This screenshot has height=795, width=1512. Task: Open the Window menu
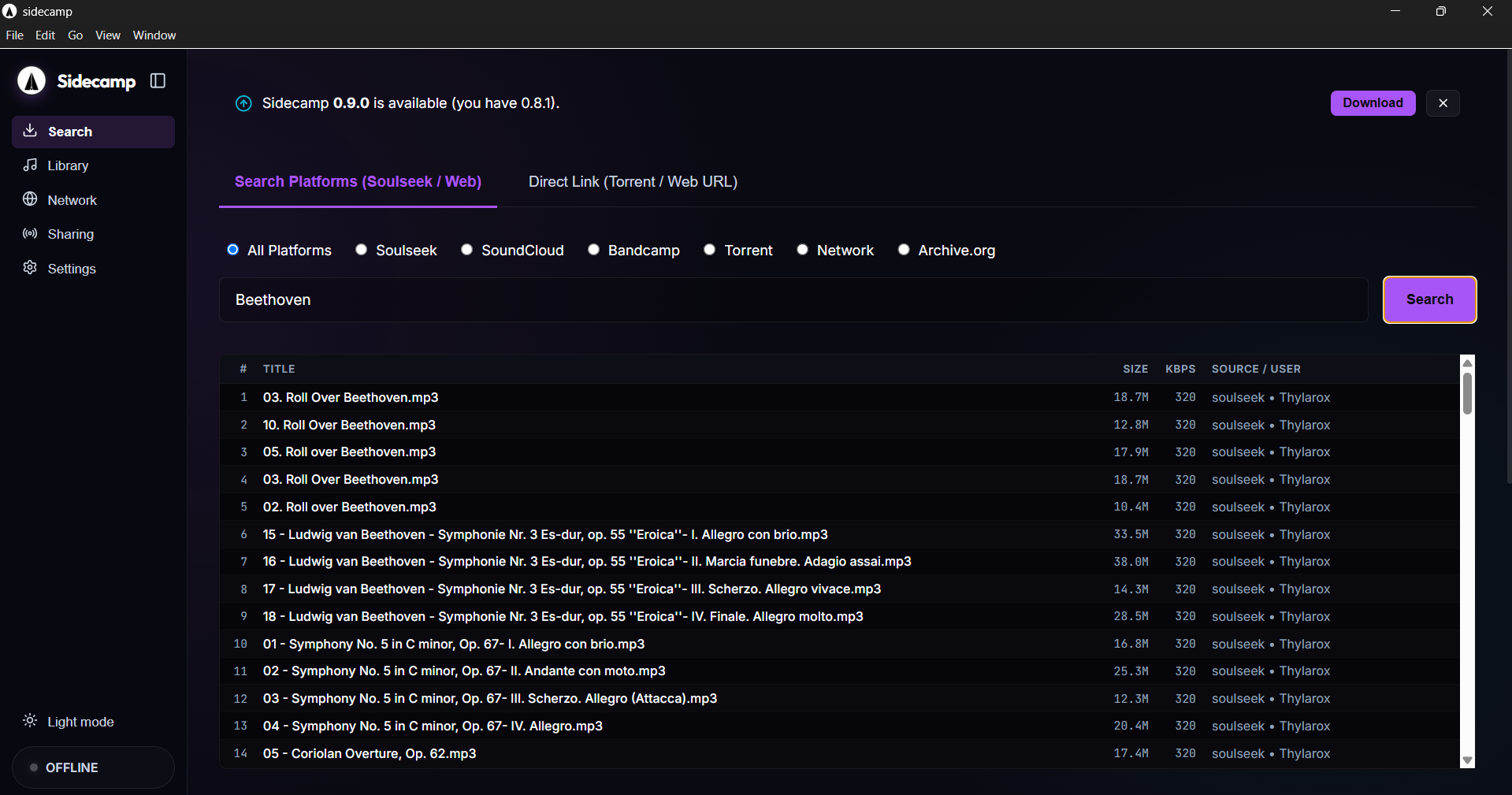coord(154,35)
